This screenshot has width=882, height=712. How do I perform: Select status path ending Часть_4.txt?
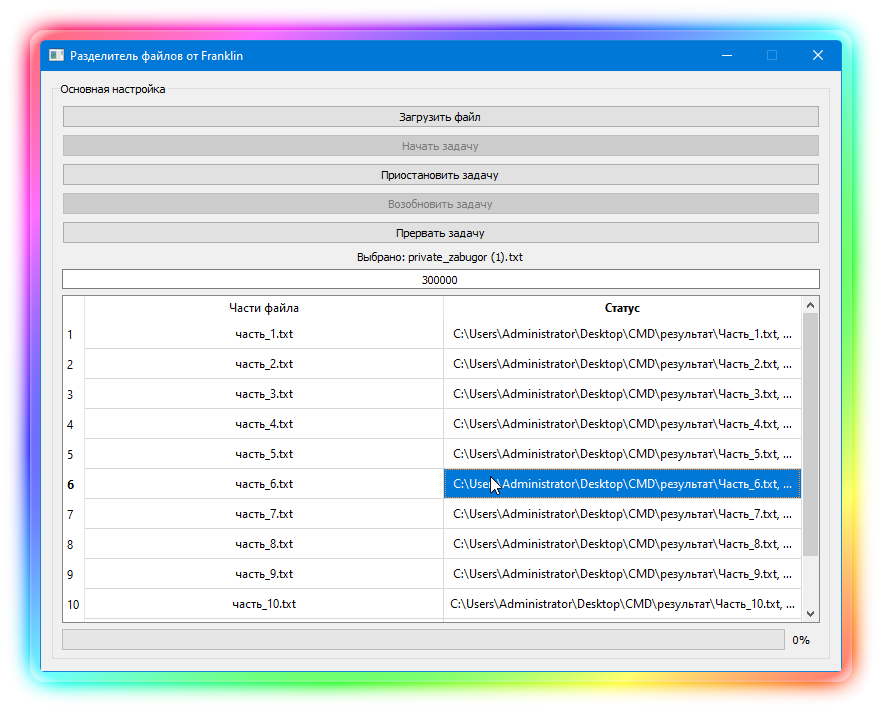point(622,424)
